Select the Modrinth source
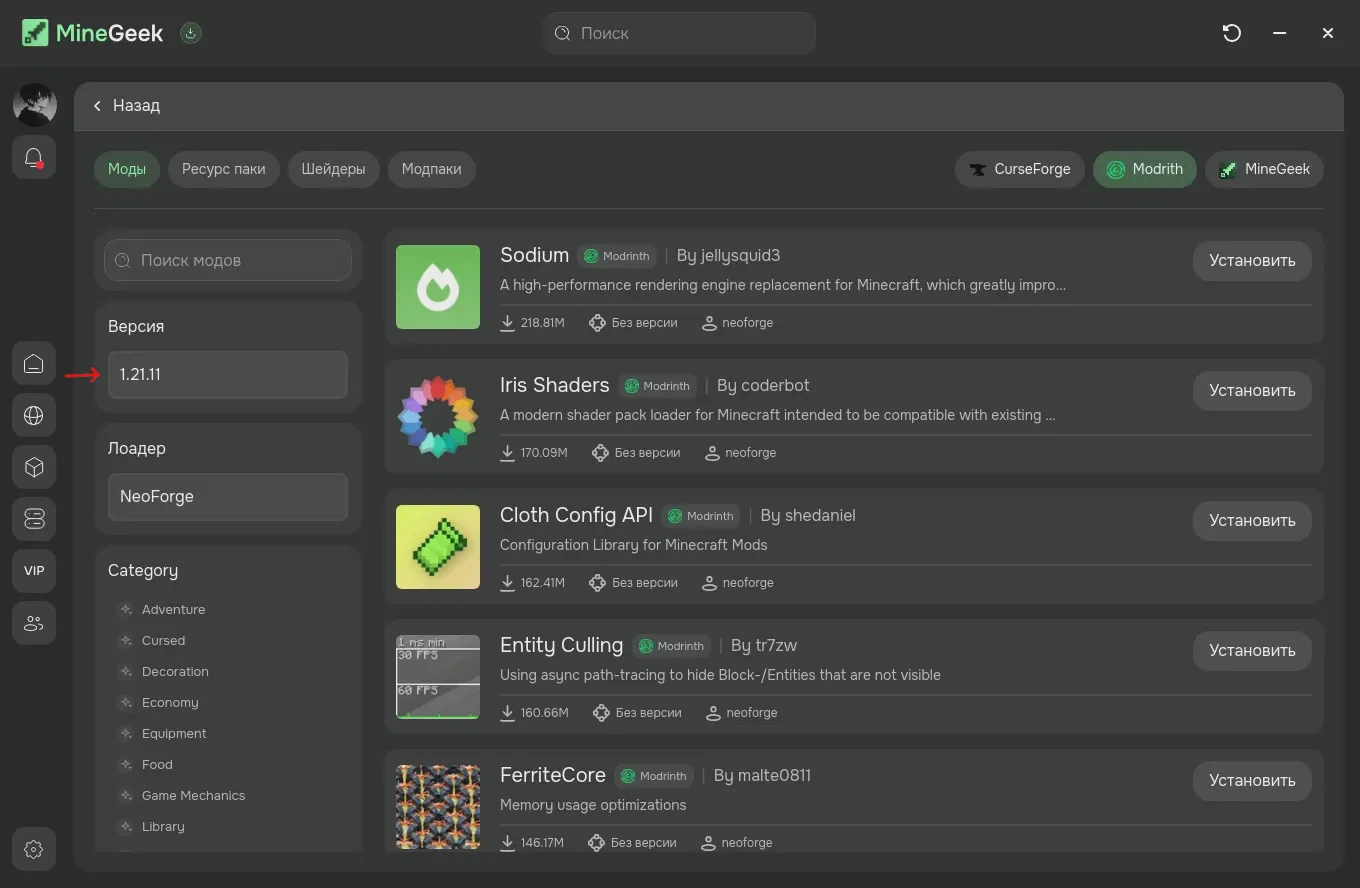The width and height of the screenshot is (1360, 888). pos(1145,169)
